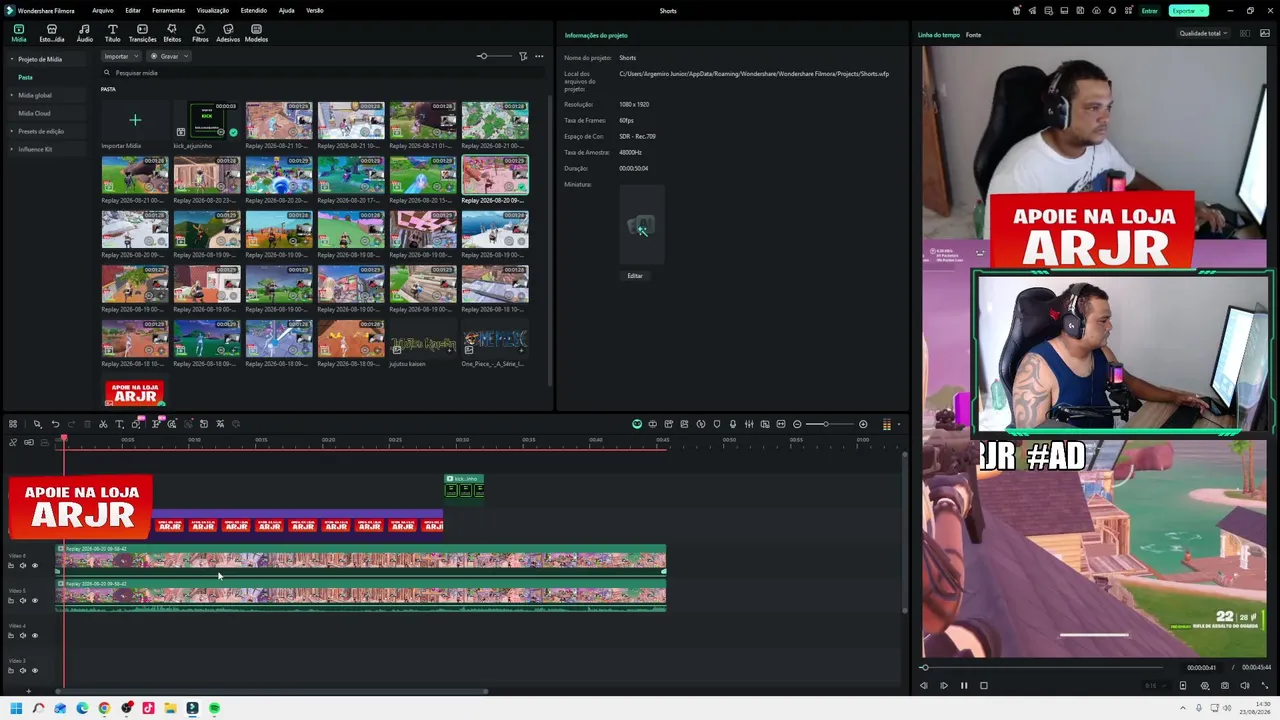Switch to the Fonte preview tab
Viewport: 1280px width, 720px height.
tap(973, 35)
